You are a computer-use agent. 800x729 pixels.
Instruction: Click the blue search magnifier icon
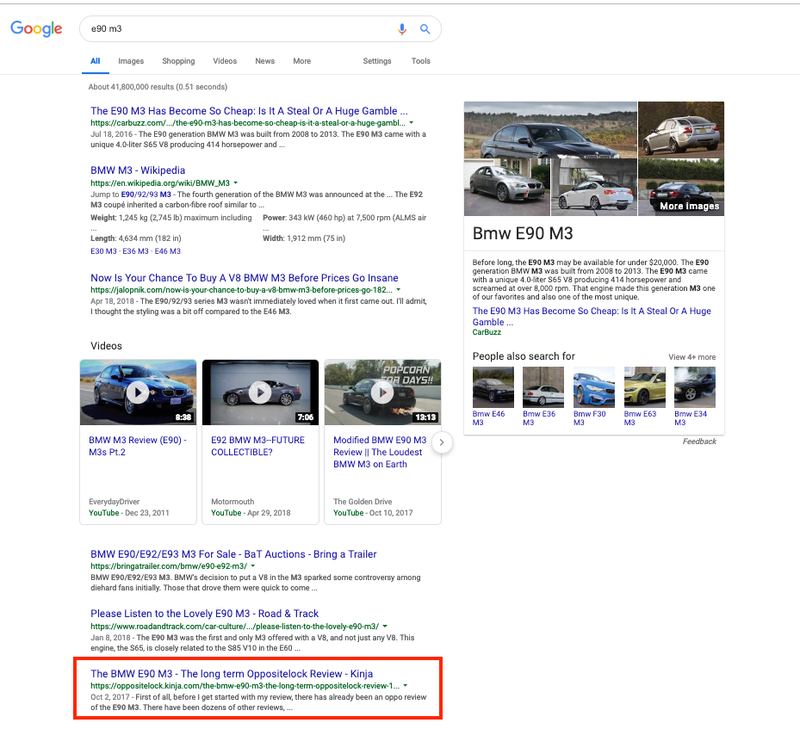tap(424, 29)
